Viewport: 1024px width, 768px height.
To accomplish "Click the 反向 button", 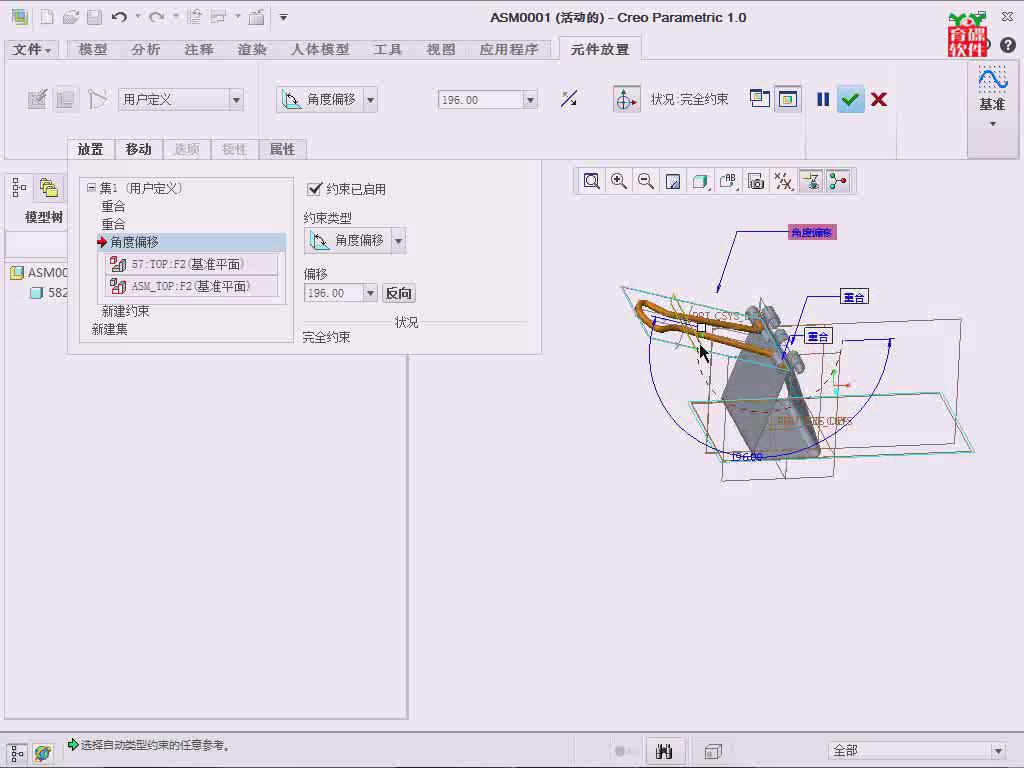I will pyautogui.click(x=398, y=293).
